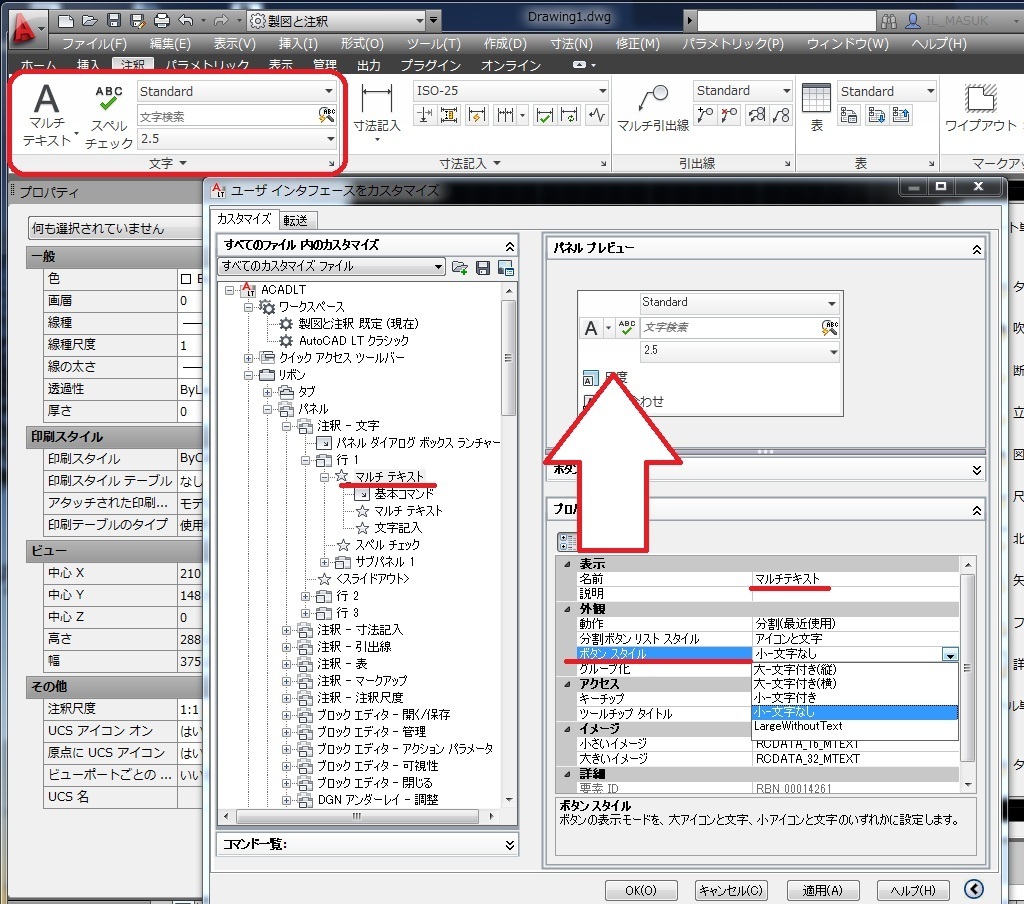Choose 大-文字付き(縦) from button style list

coord(855,670)
